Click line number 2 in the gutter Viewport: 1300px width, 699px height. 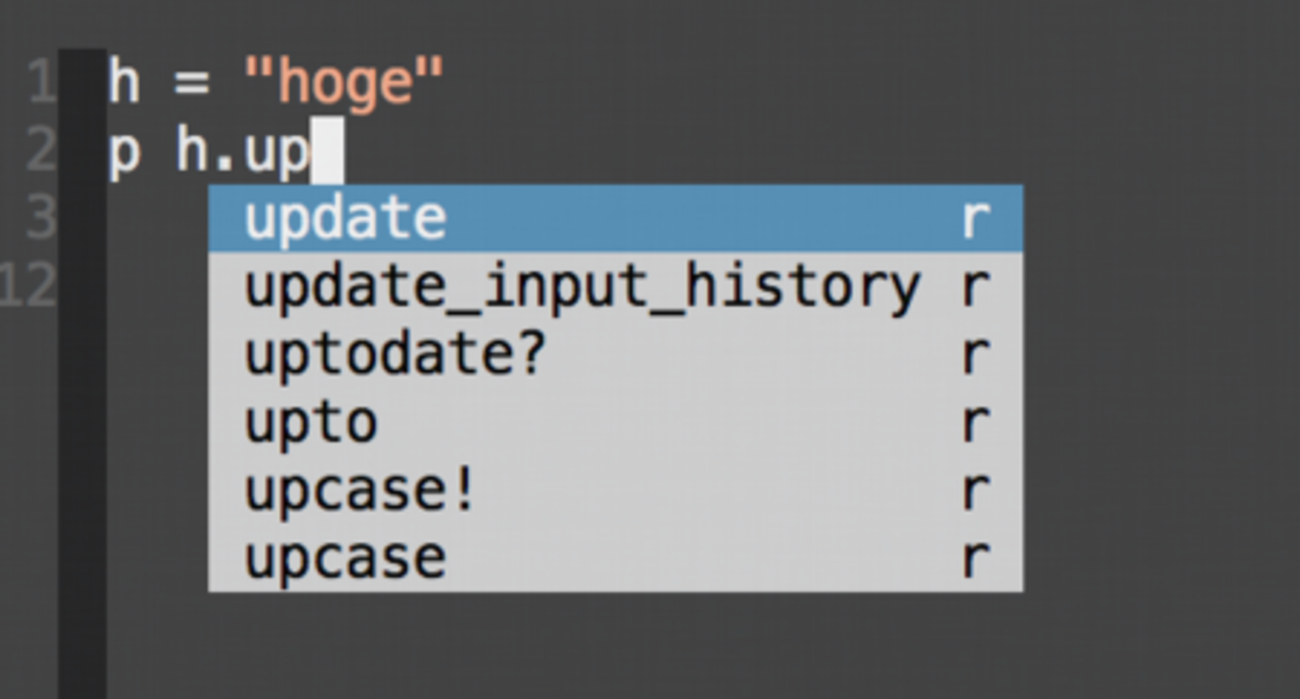[x=41, y=152]
